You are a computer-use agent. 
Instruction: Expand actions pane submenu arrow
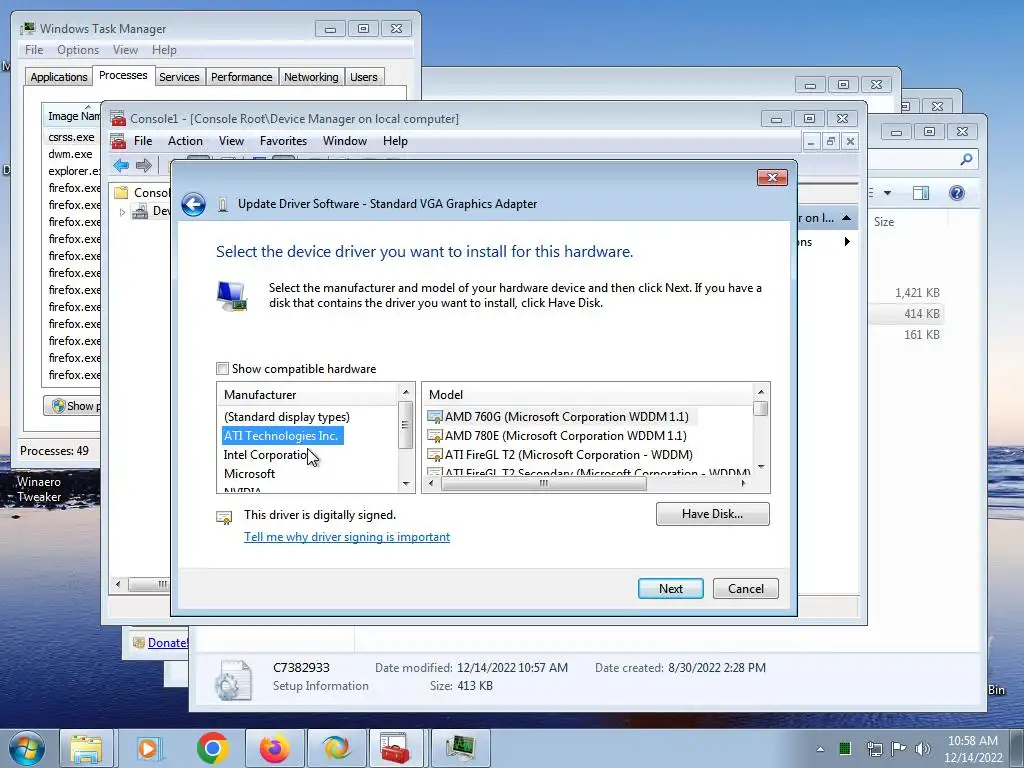coord(847,242)
